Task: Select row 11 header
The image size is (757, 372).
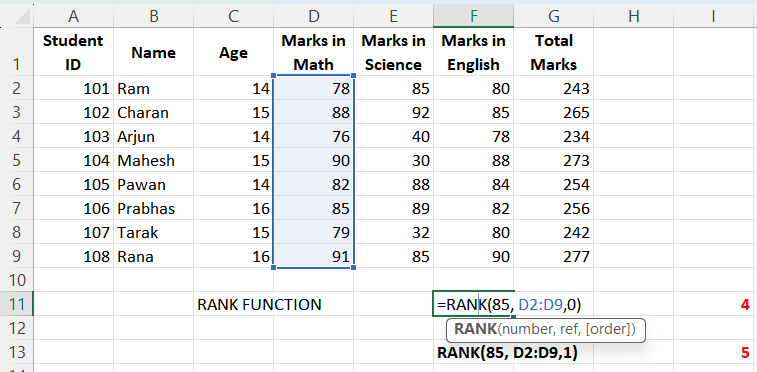Action: 16,304
